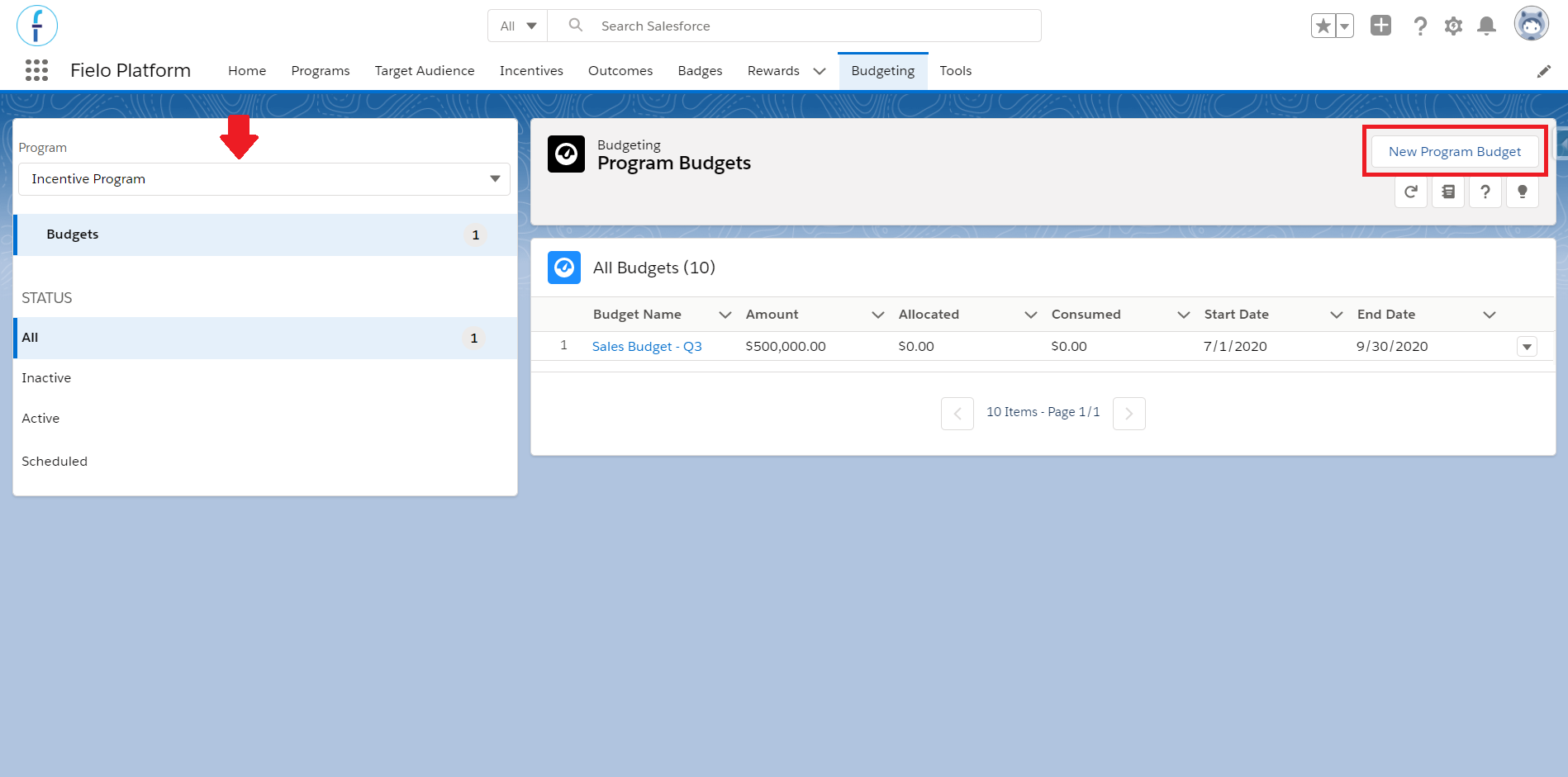
Task: Filter budgets by Scheduled status
Action: pos(55,462)
